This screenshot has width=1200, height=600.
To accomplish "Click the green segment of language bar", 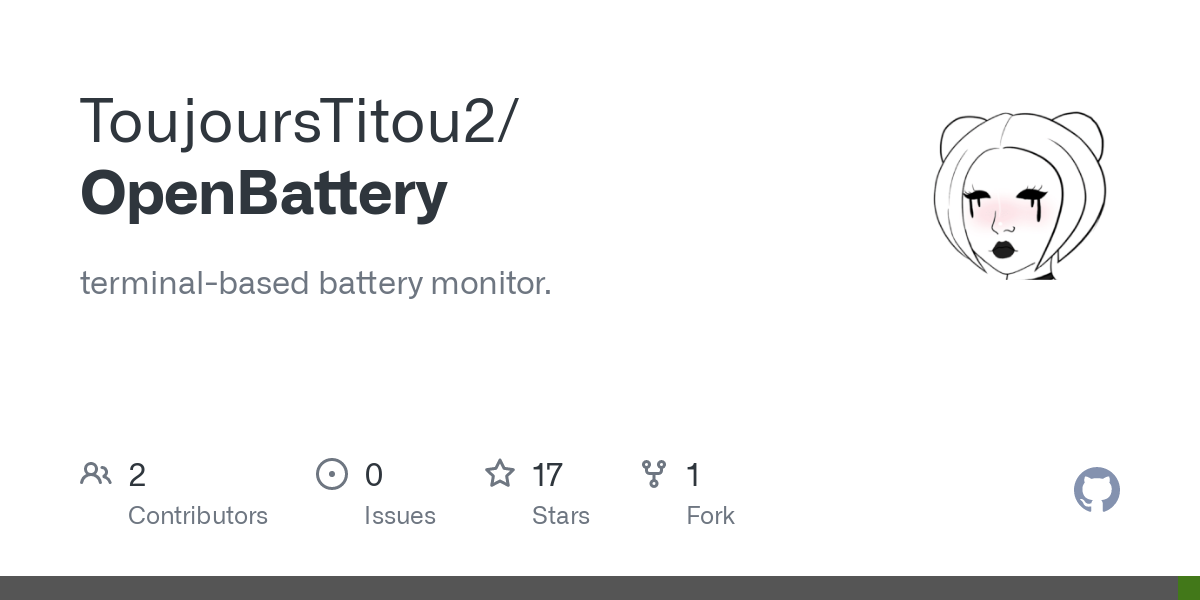I will [1189, 588].
